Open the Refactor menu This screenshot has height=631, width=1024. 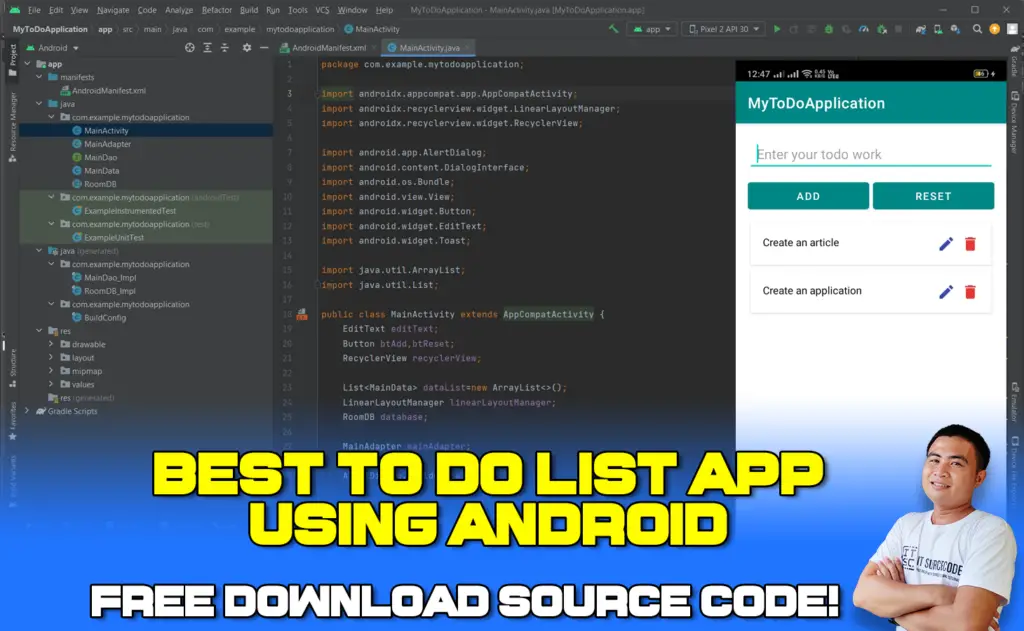coord(217,10)
